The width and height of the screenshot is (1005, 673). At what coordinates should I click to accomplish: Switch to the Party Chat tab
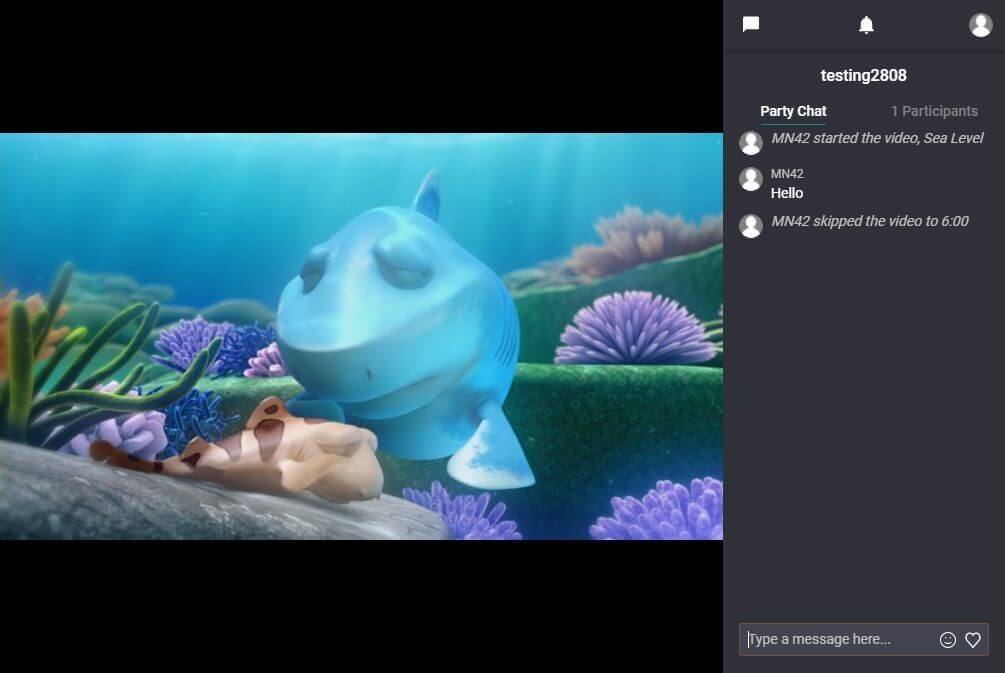tap(793, 111)
